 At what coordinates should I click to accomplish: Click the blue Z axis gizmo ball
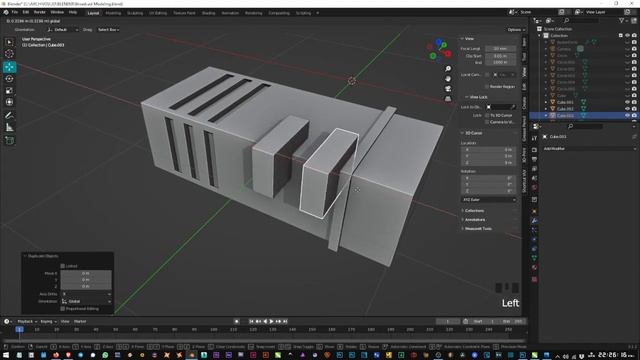[x=438, y=42]
